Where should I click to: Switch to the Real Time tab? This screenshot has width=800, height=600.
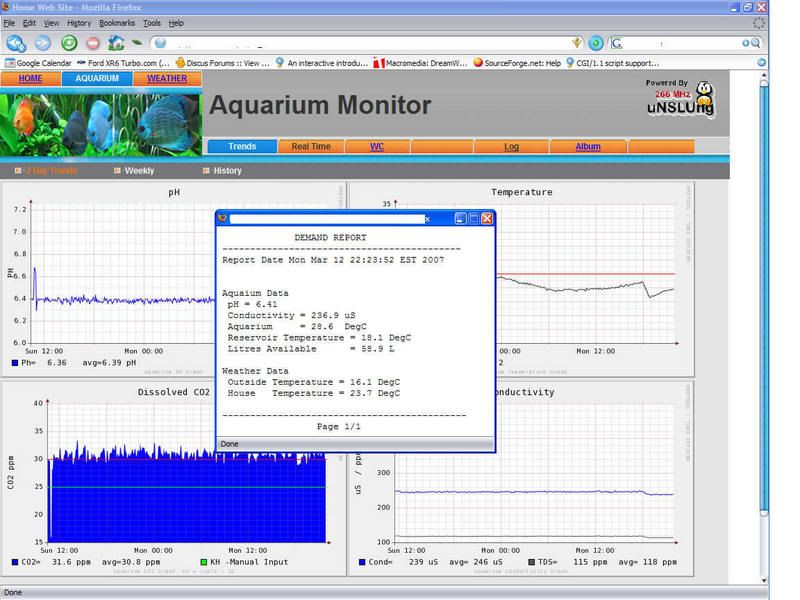tap(310, 146)
